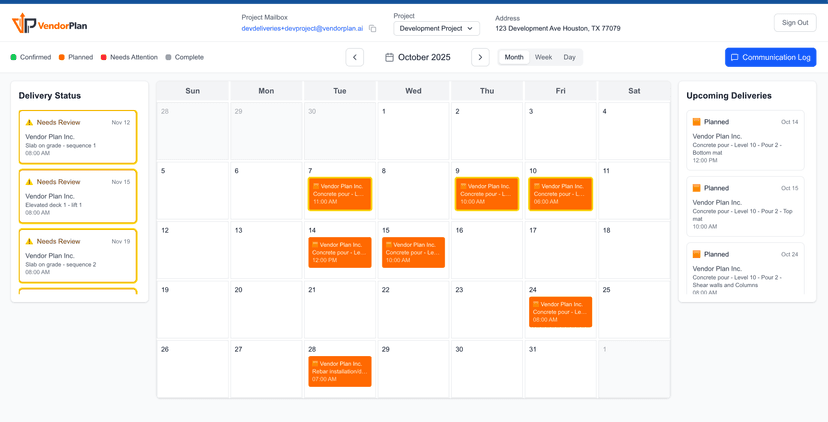Screen dimensions: 828x422
Task: Click the warning icon on the Nov 15 card
Action: 29,182
